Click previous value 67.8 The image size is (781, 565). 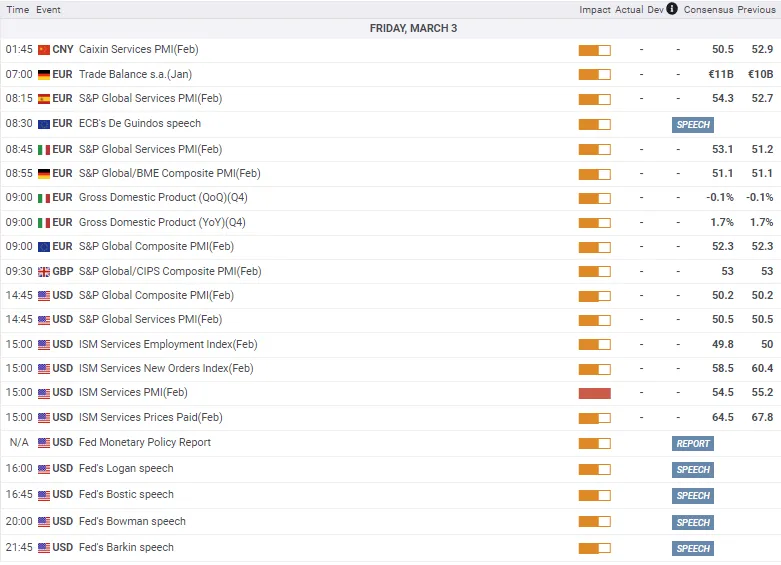pos(762,417)
